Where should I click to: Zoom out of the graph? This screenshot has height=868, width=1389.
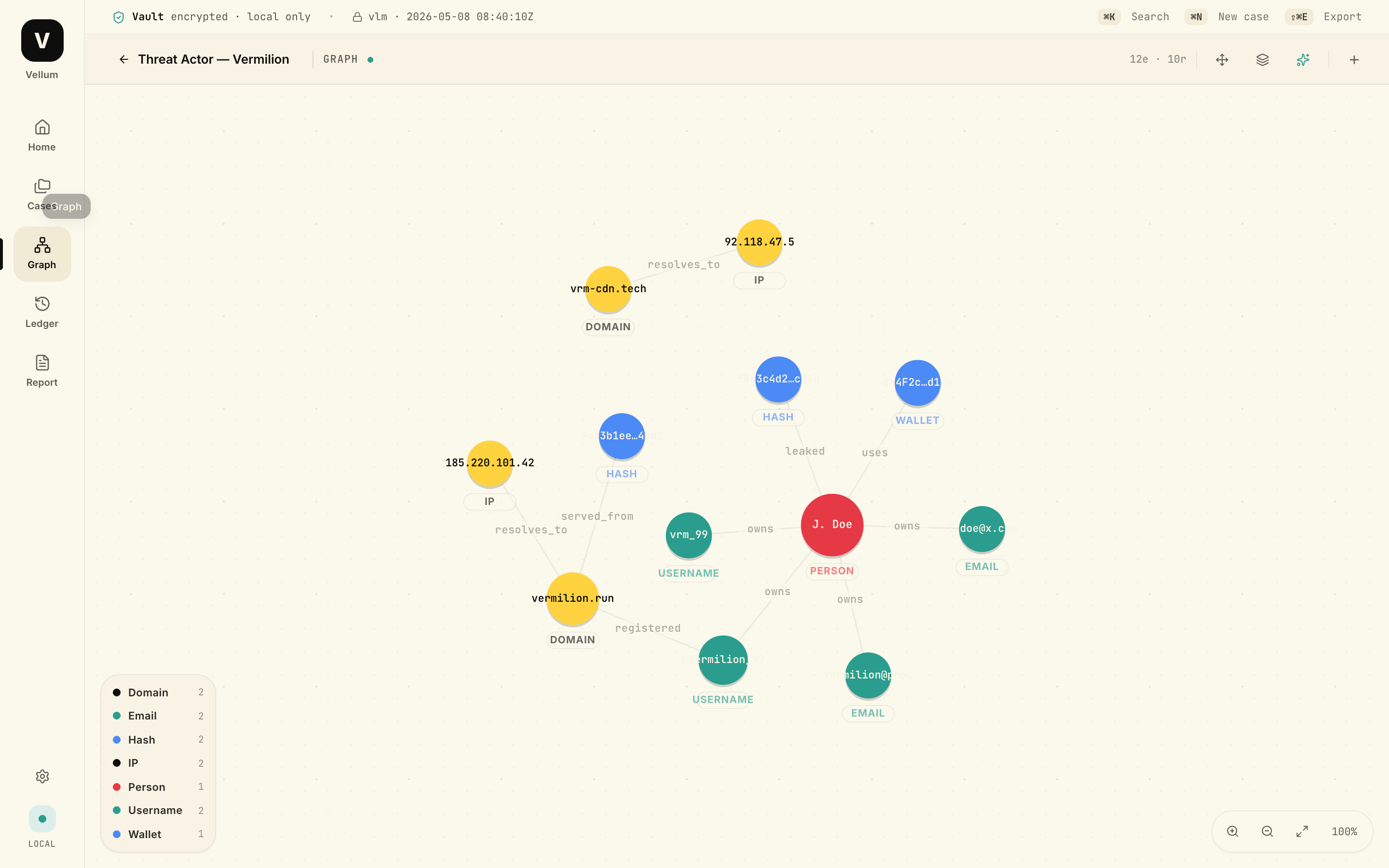coord(1267,831)
